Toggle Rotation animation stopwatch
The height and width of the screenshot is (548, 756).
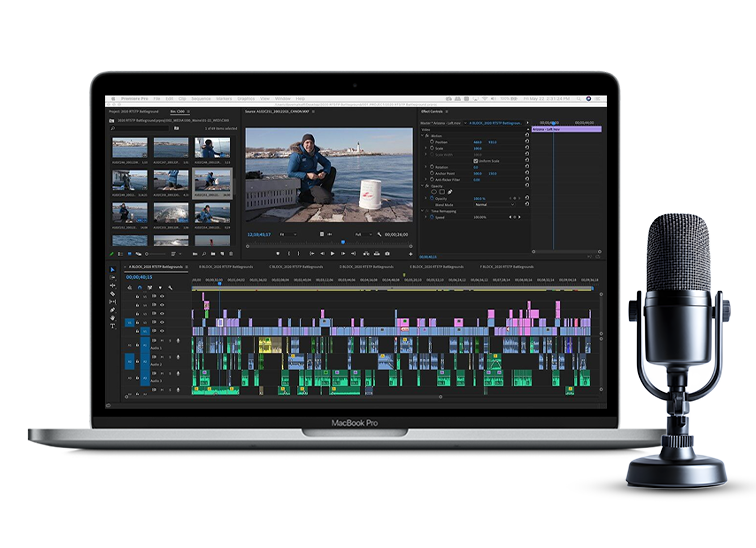tap(432, 167)
